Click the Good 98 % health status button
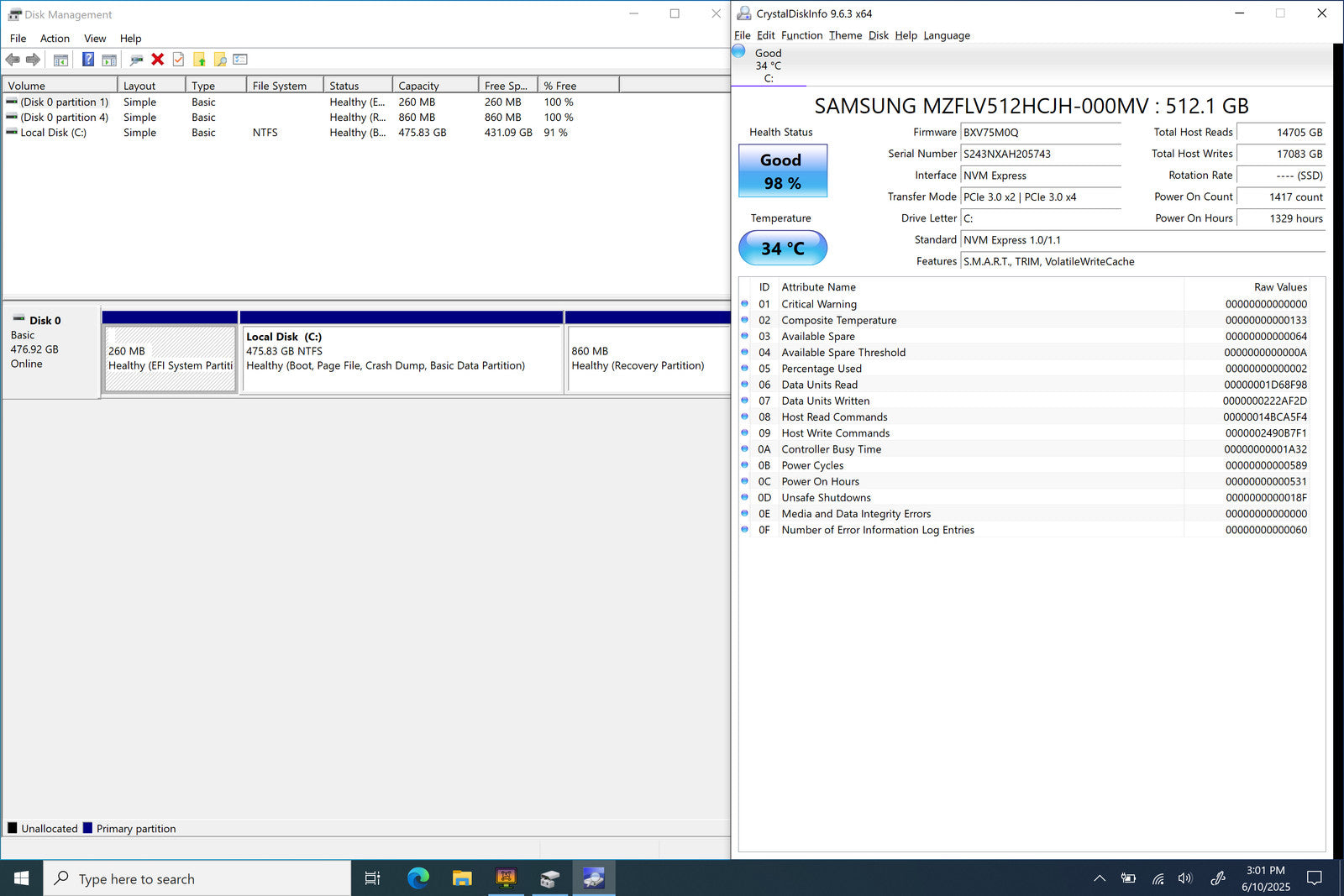Screen dimensions: 1344x896 click(x=782, y=171)
